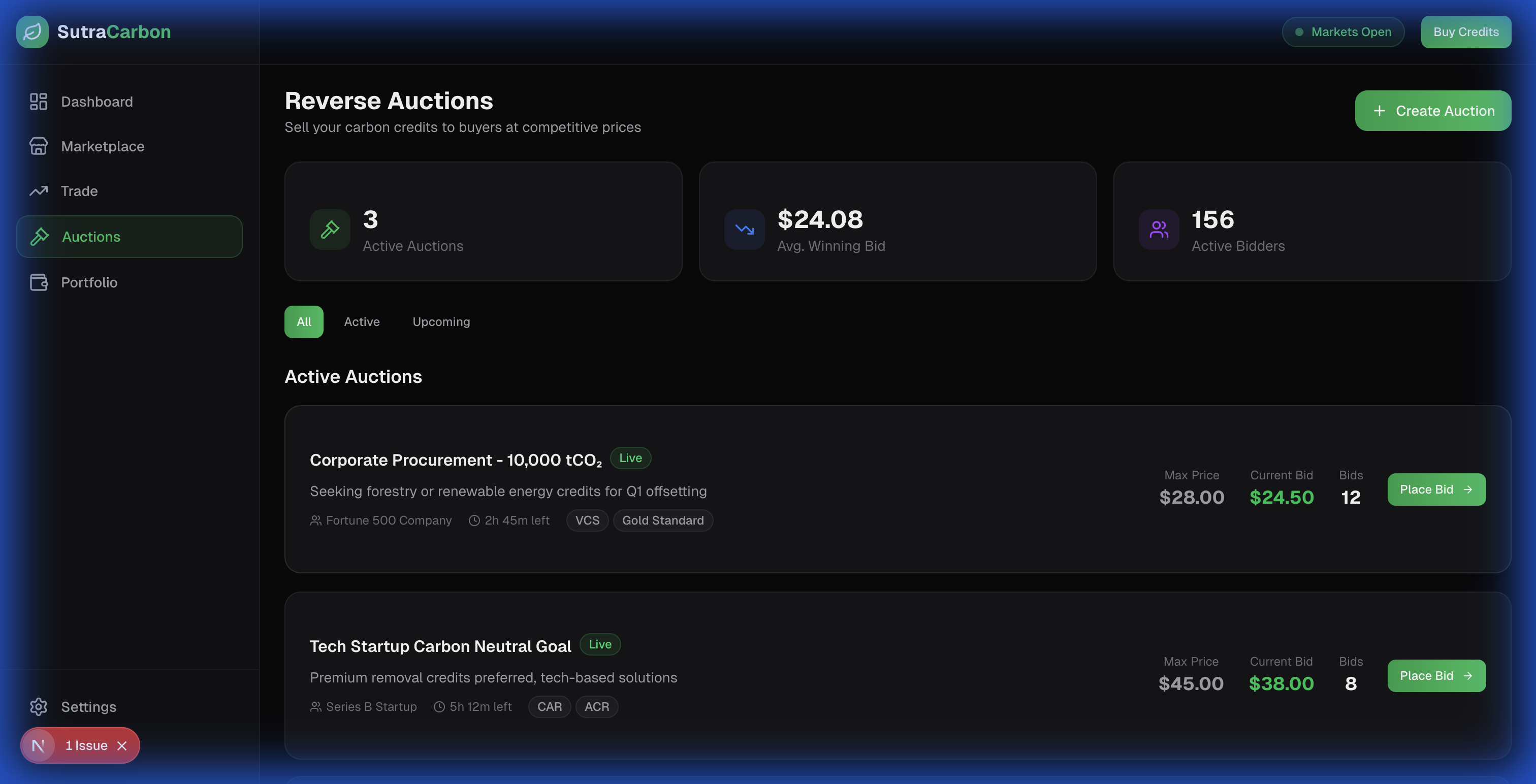The image size is (1536, 784).
Task: Open Portfolio via the wallet icon
Action: pyautogui.click(x=38, y=282)
